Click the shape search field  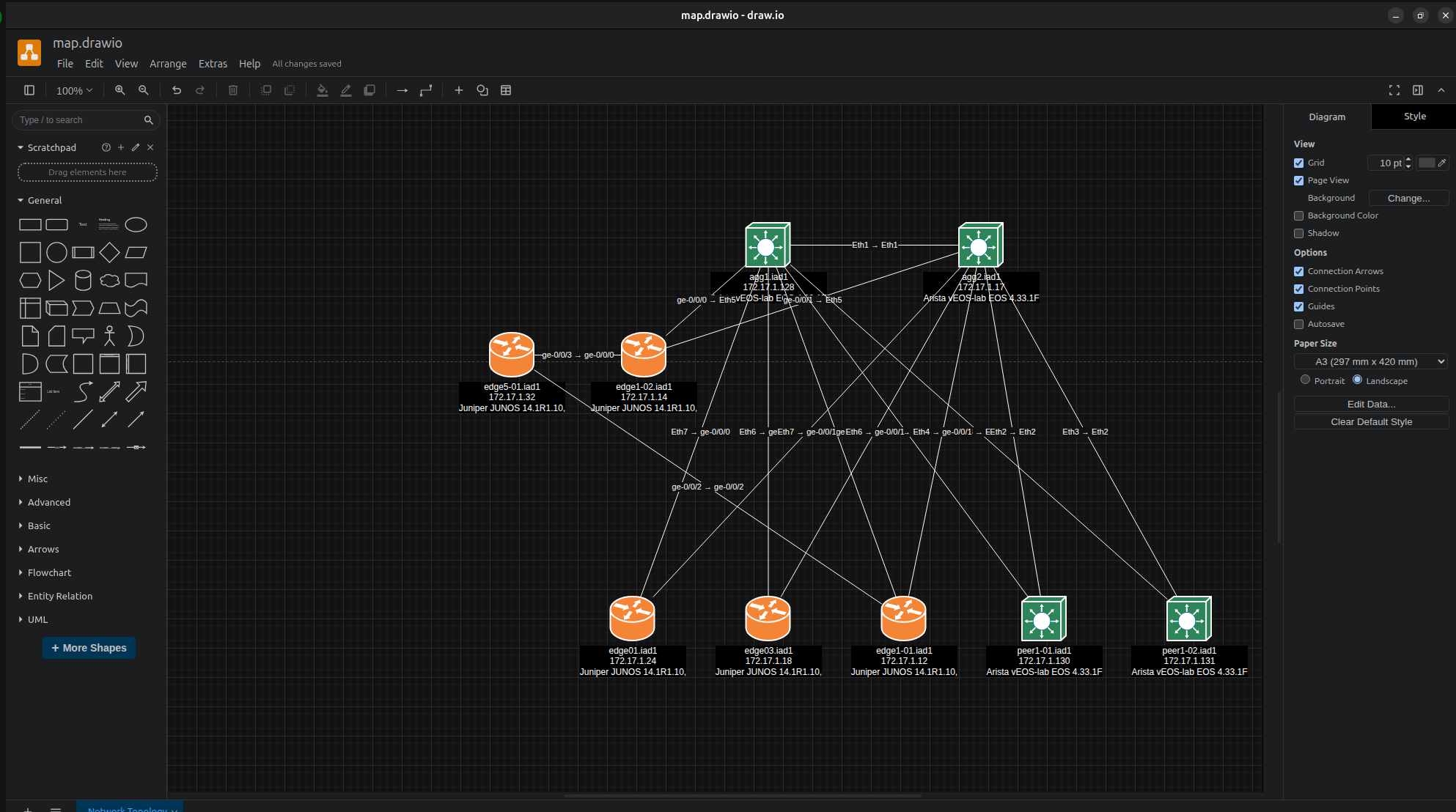(81, 119)
